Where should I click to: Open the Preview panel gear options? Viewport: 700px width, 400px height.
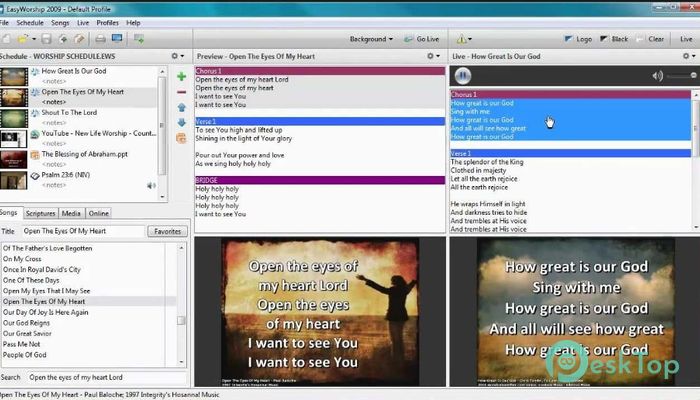(433, 56)
